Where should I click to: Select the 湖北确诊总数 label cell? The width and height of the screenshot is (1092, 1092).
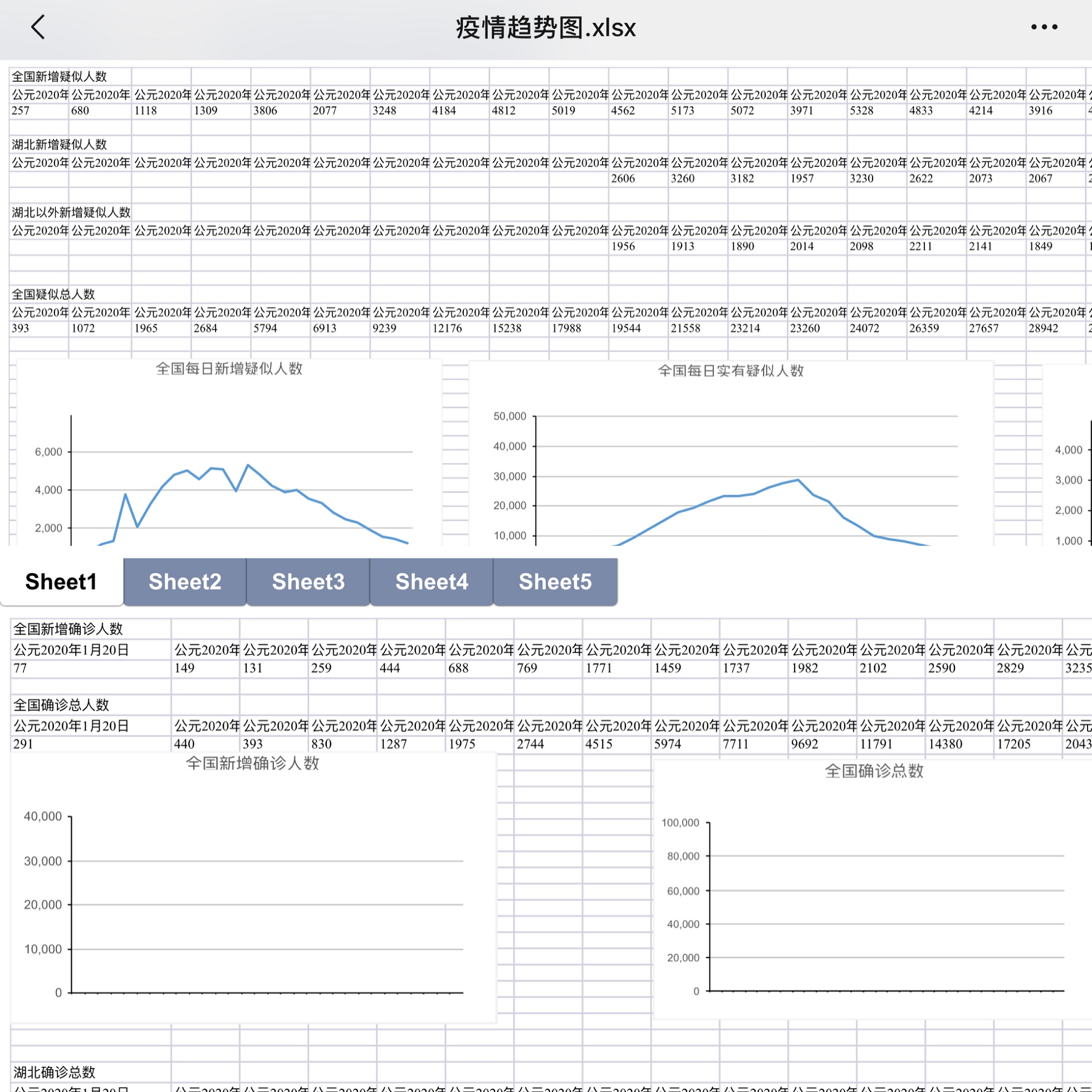click(54, 1072)
